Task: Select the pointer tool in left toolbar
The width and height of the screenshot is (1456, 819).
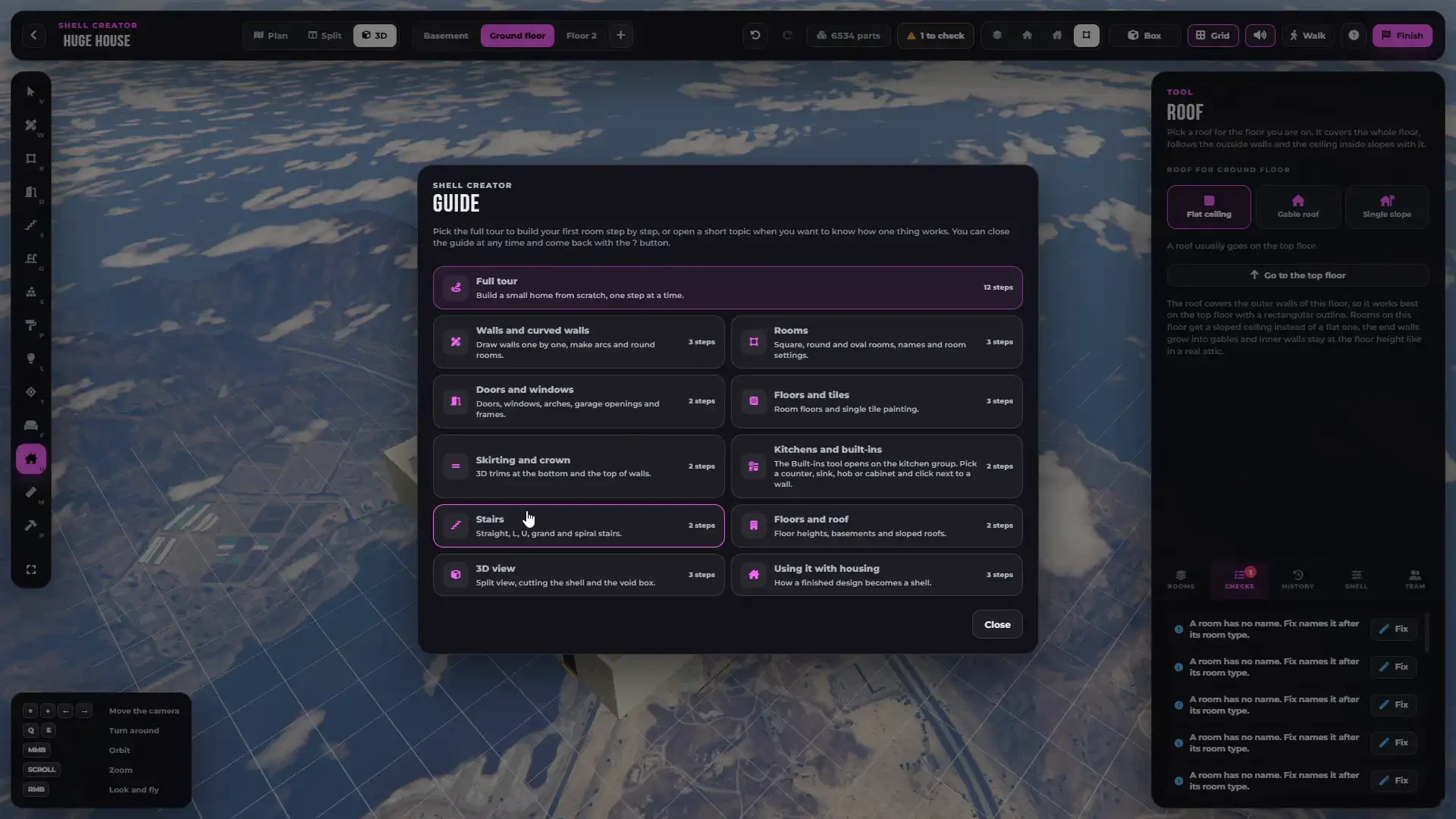Action: click(x=31, y=92)
